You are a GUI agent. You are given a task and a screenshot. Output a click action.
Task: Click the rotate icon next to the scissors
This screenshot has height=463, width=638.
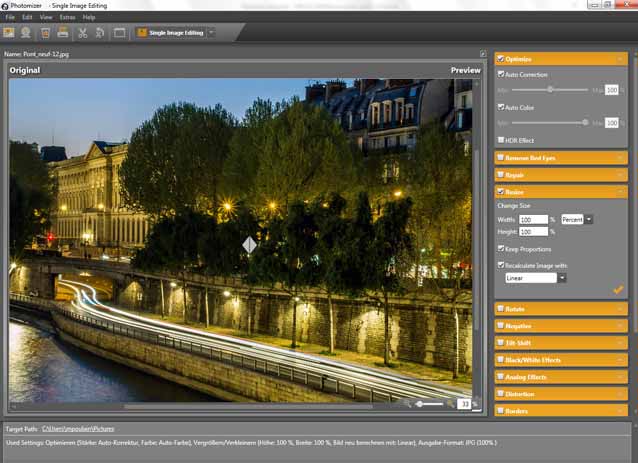coord(100,33)
